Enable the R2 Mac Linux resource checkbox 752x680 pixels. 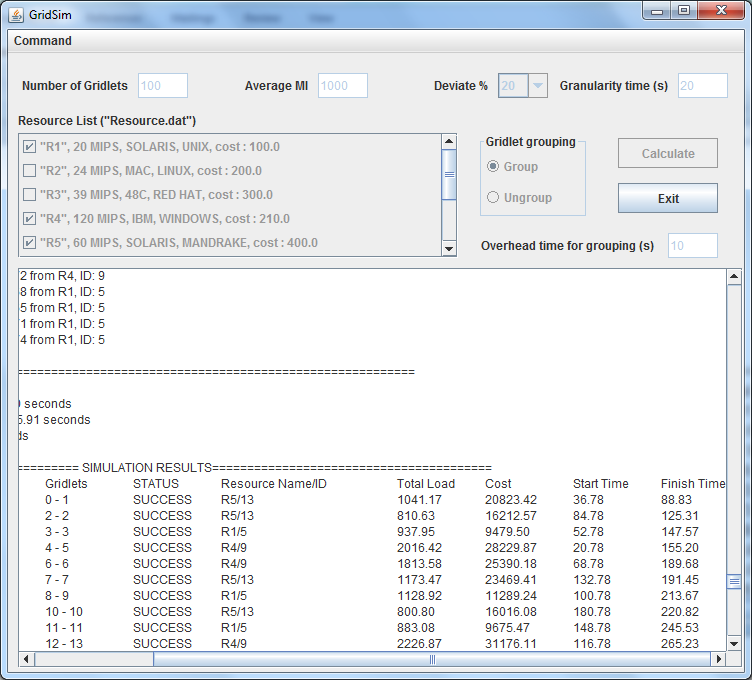tap(29, 171)
